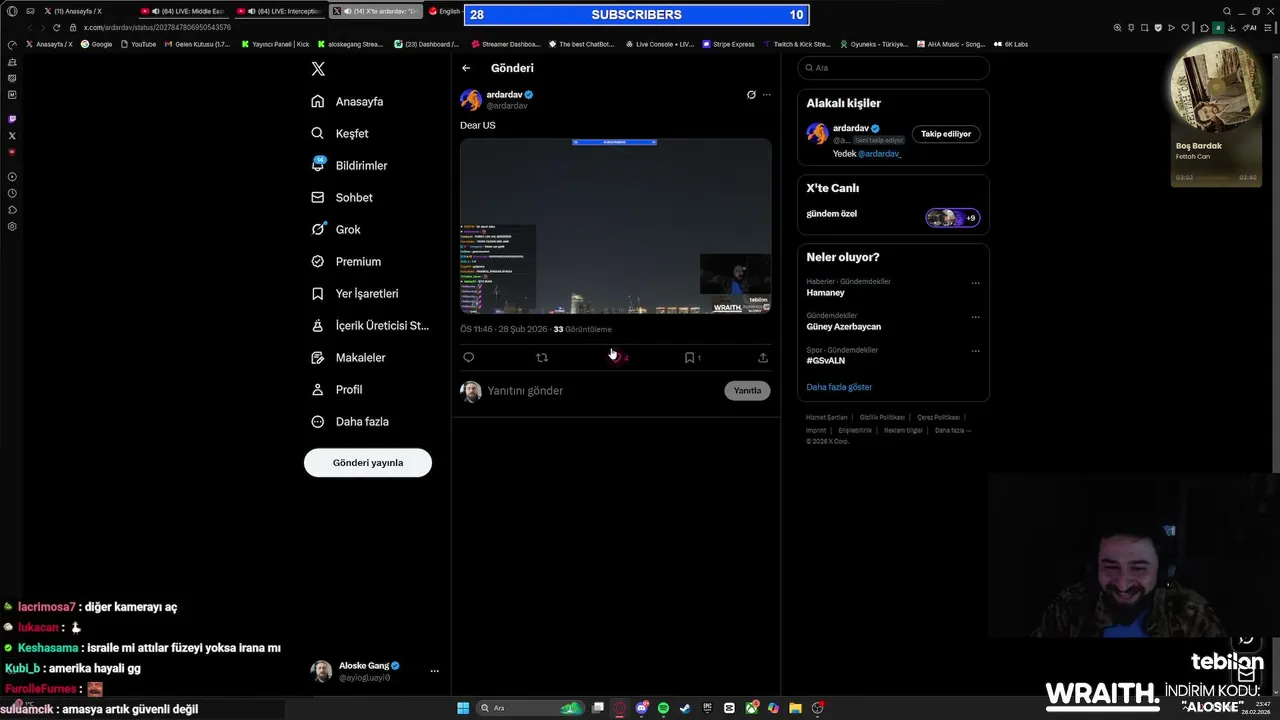
Task: Open options for Güney Azerbaycan trend
Action: pos(976,317)
